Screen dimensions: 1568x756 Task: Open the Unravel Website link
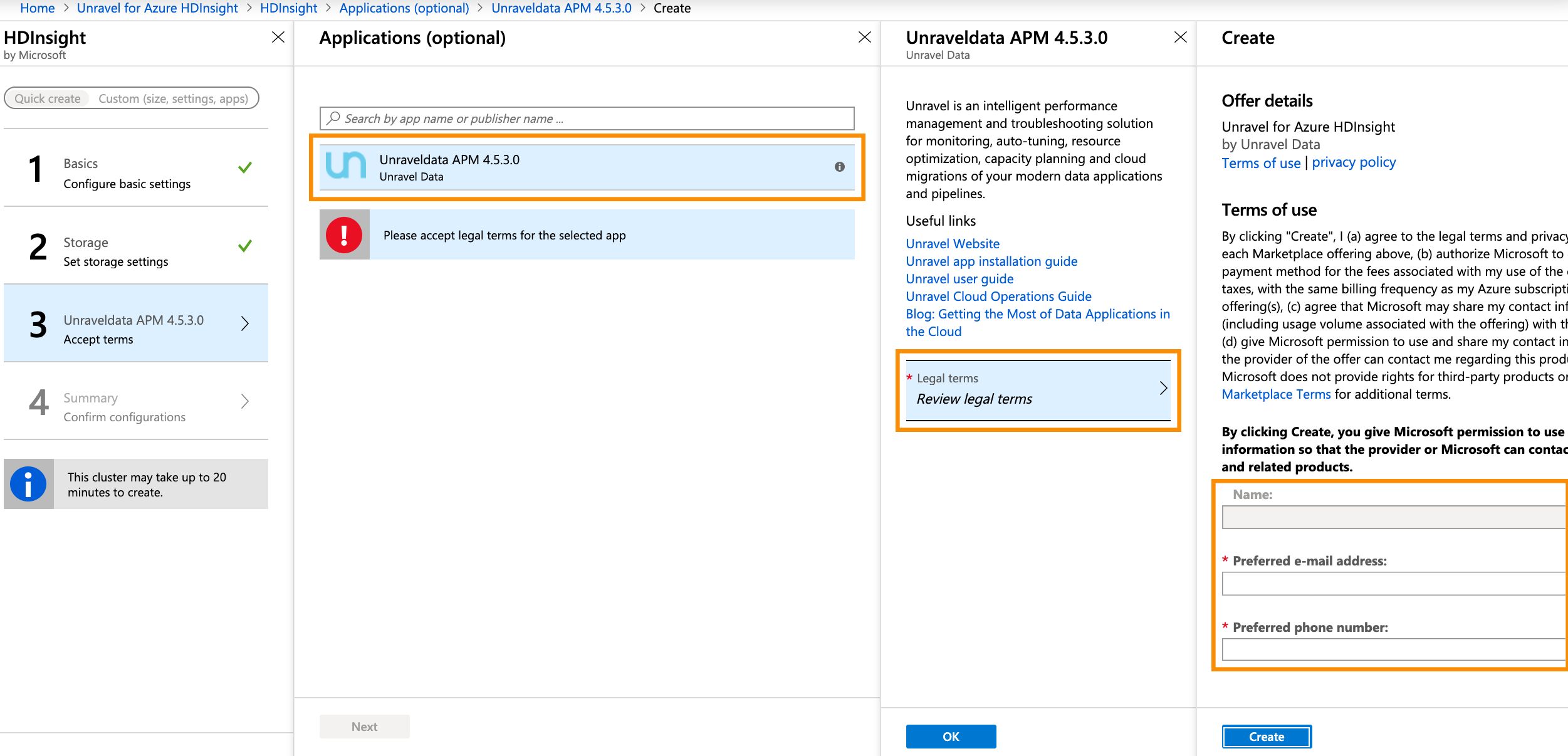click(953, 244)
